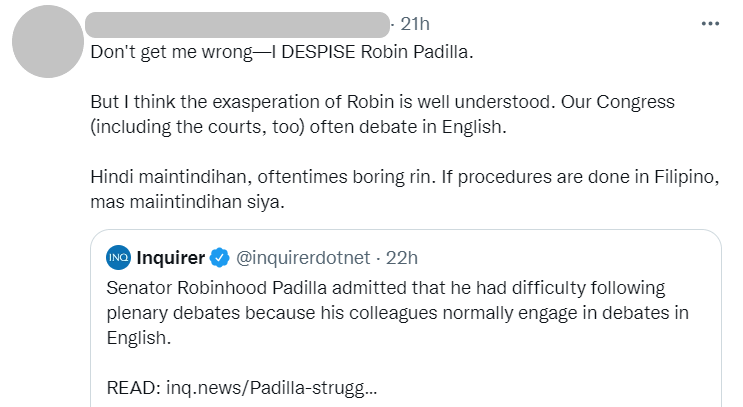The height and width of the screenshot is (407, 743).
Task: Click the quoted tweet's 22h timestamp
Action: pos(401,258)
